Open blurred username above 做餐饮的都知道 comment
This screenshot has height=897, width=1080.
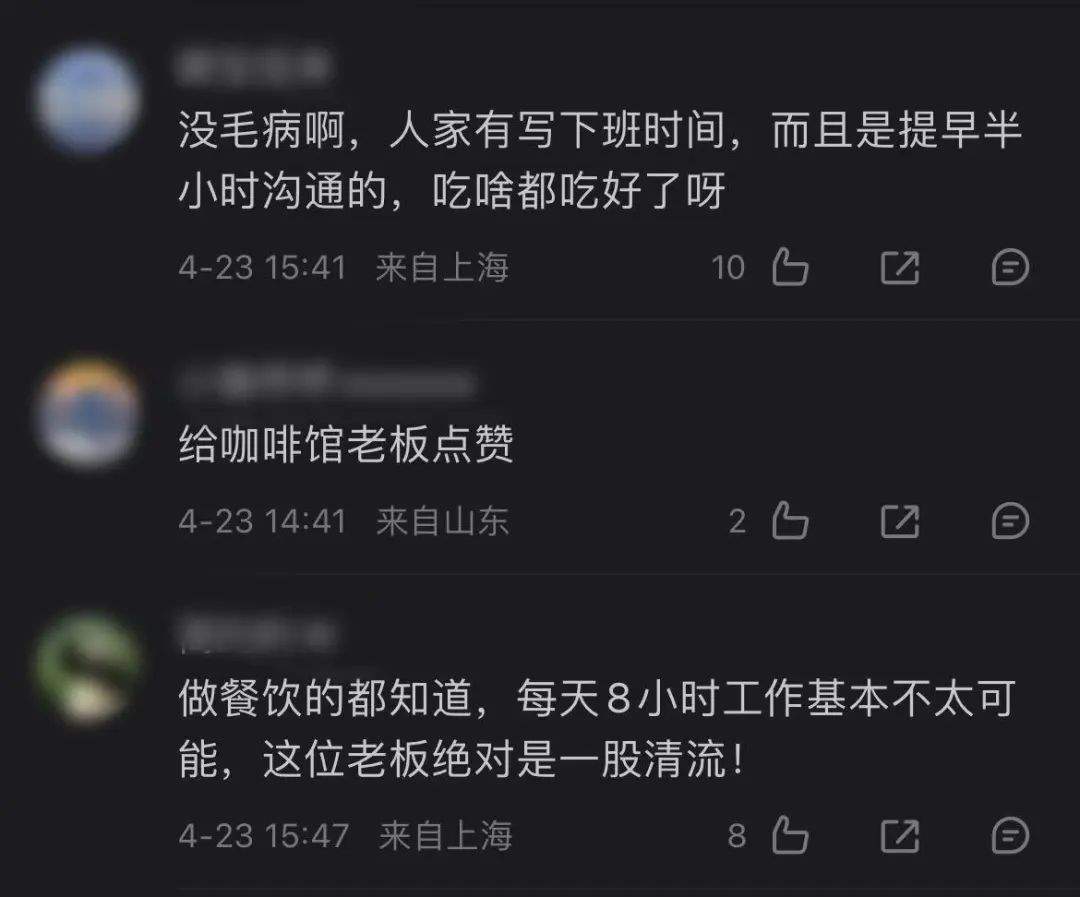point(259,634)
